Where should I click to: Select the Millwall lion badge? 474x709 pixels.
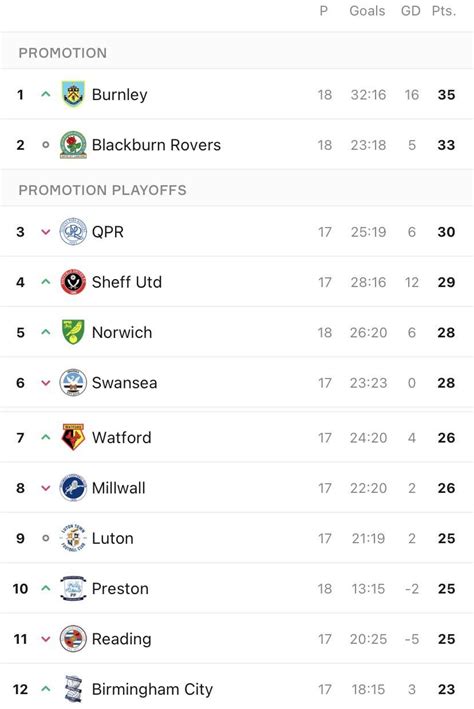point(73,488)
